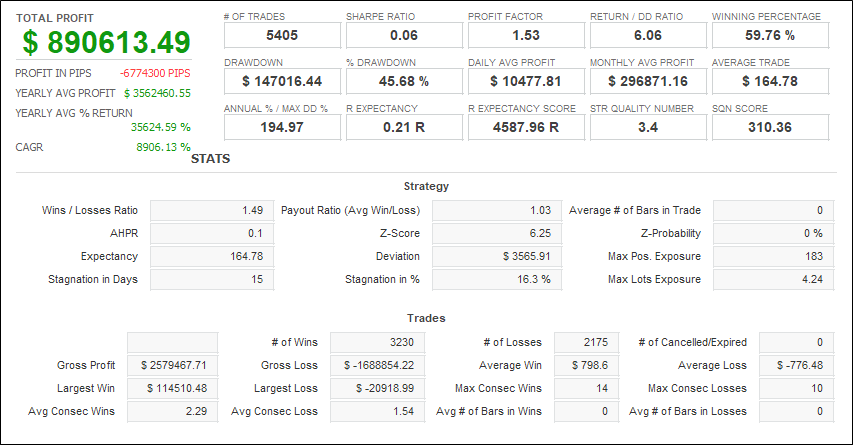The image size is (853, 445).
Task: Click the SQN Score value 310.36
Action: 769,127
